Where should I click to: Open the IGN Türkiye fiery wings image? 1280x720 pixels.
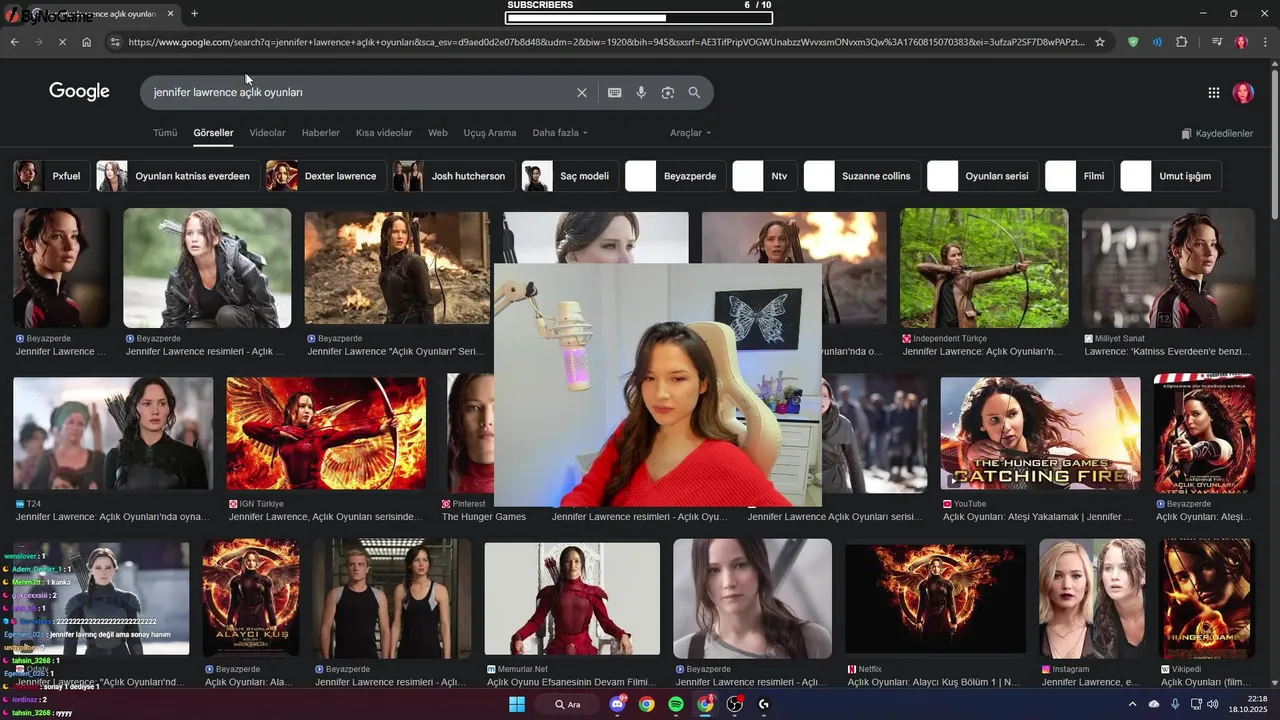[x=326, y=433]
